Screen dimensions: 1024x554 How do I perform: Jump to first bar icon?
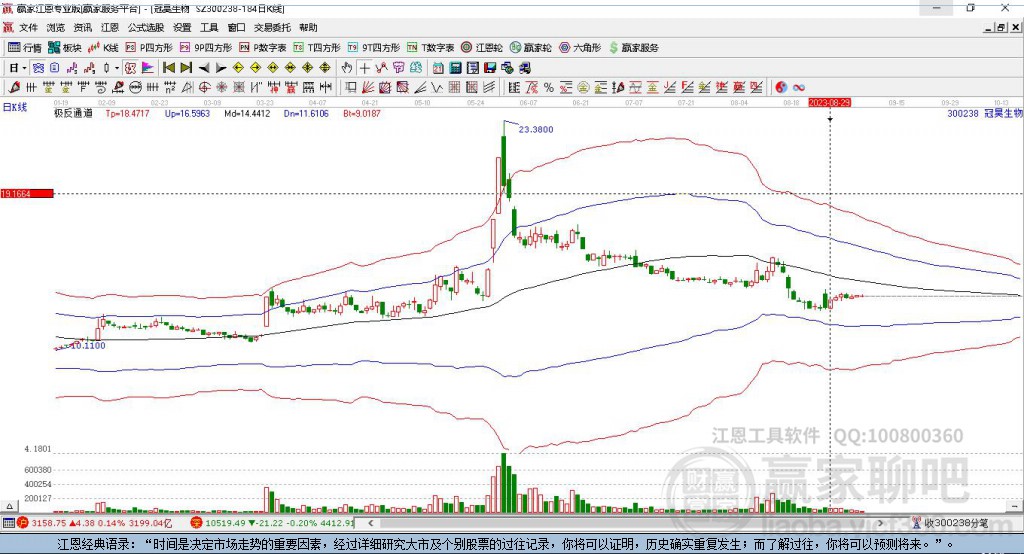tap(168, 68)
